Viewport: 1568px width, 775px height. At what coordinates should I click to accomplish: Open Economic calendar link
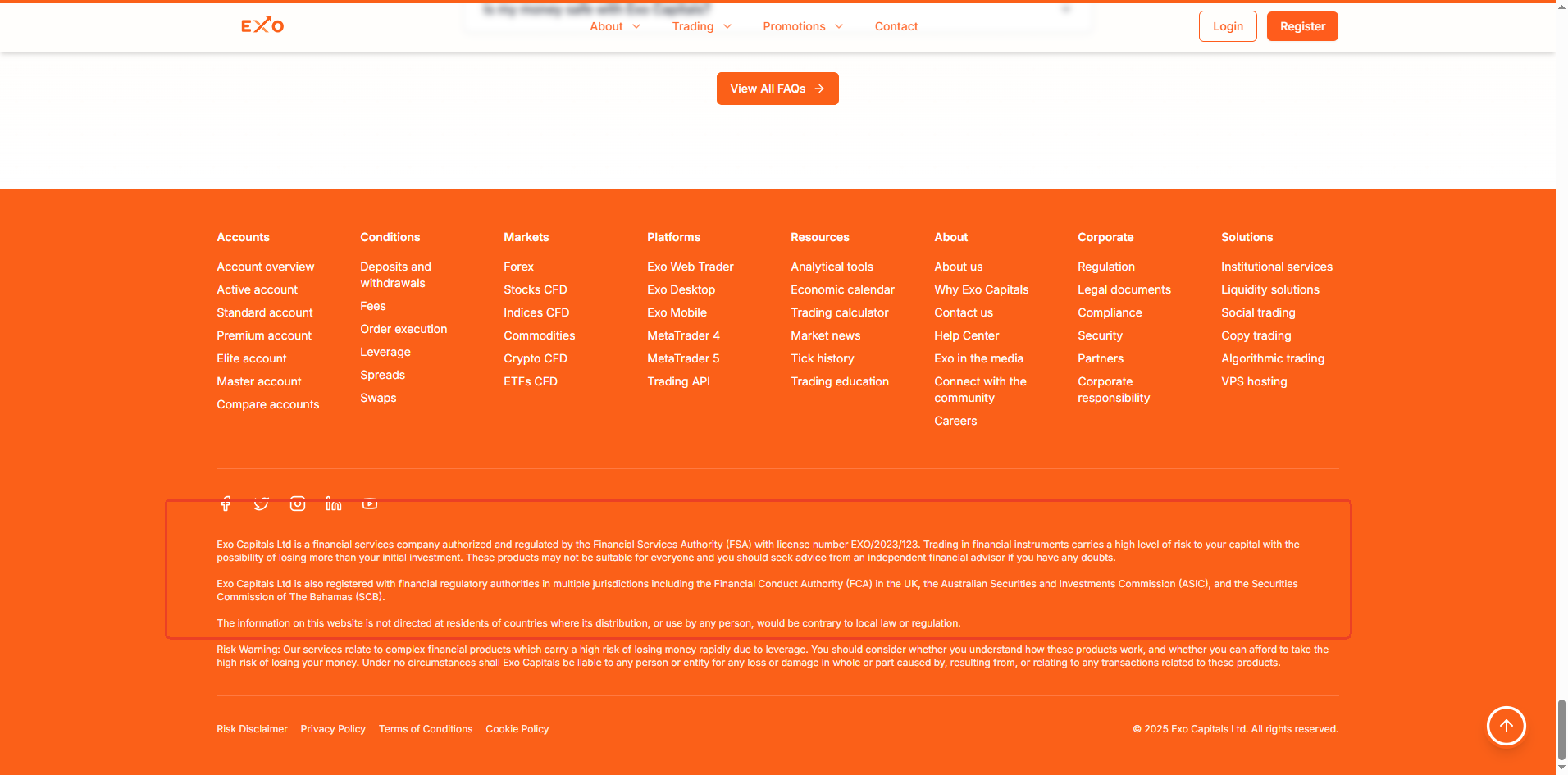pos(843,289)
